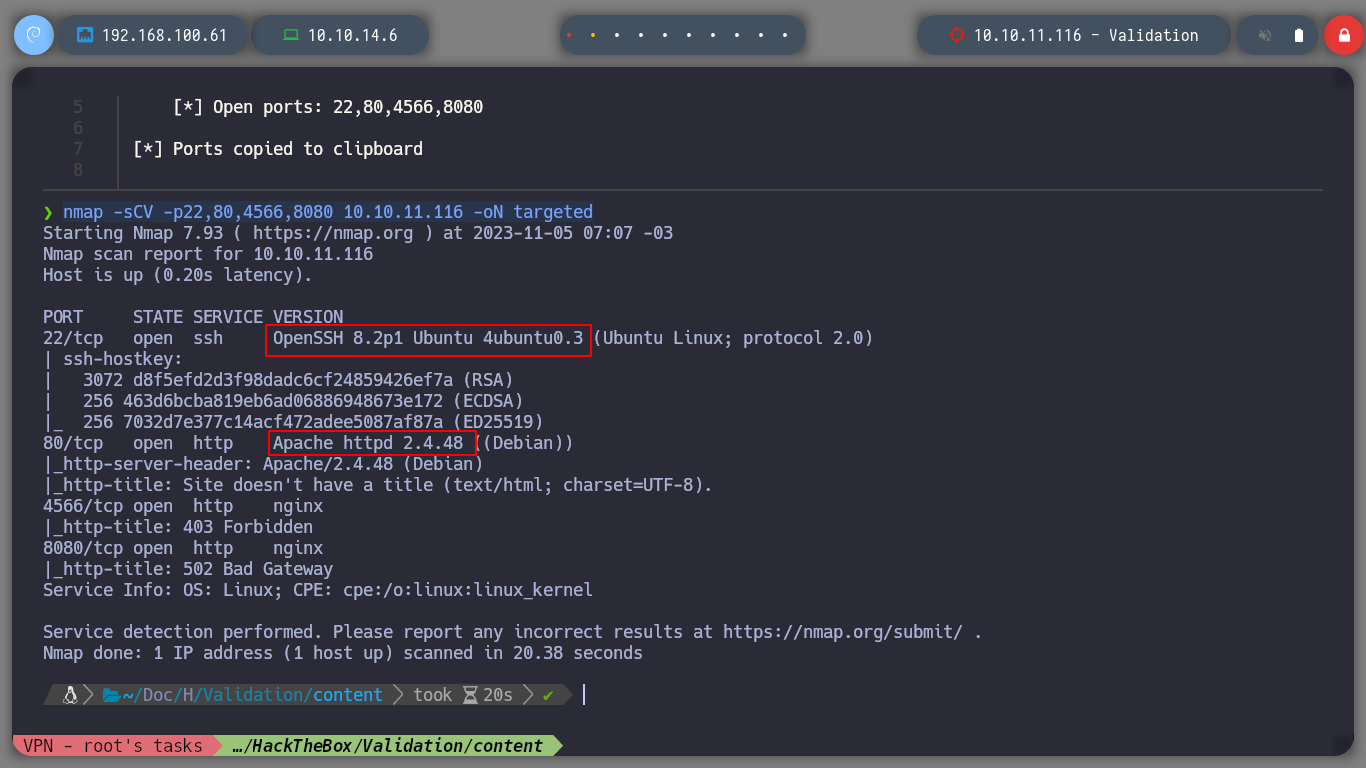The image size is (1366, 768).
Task: Click the green checkmark status icon
Action: pyautogui.click(x=548, y=695)
